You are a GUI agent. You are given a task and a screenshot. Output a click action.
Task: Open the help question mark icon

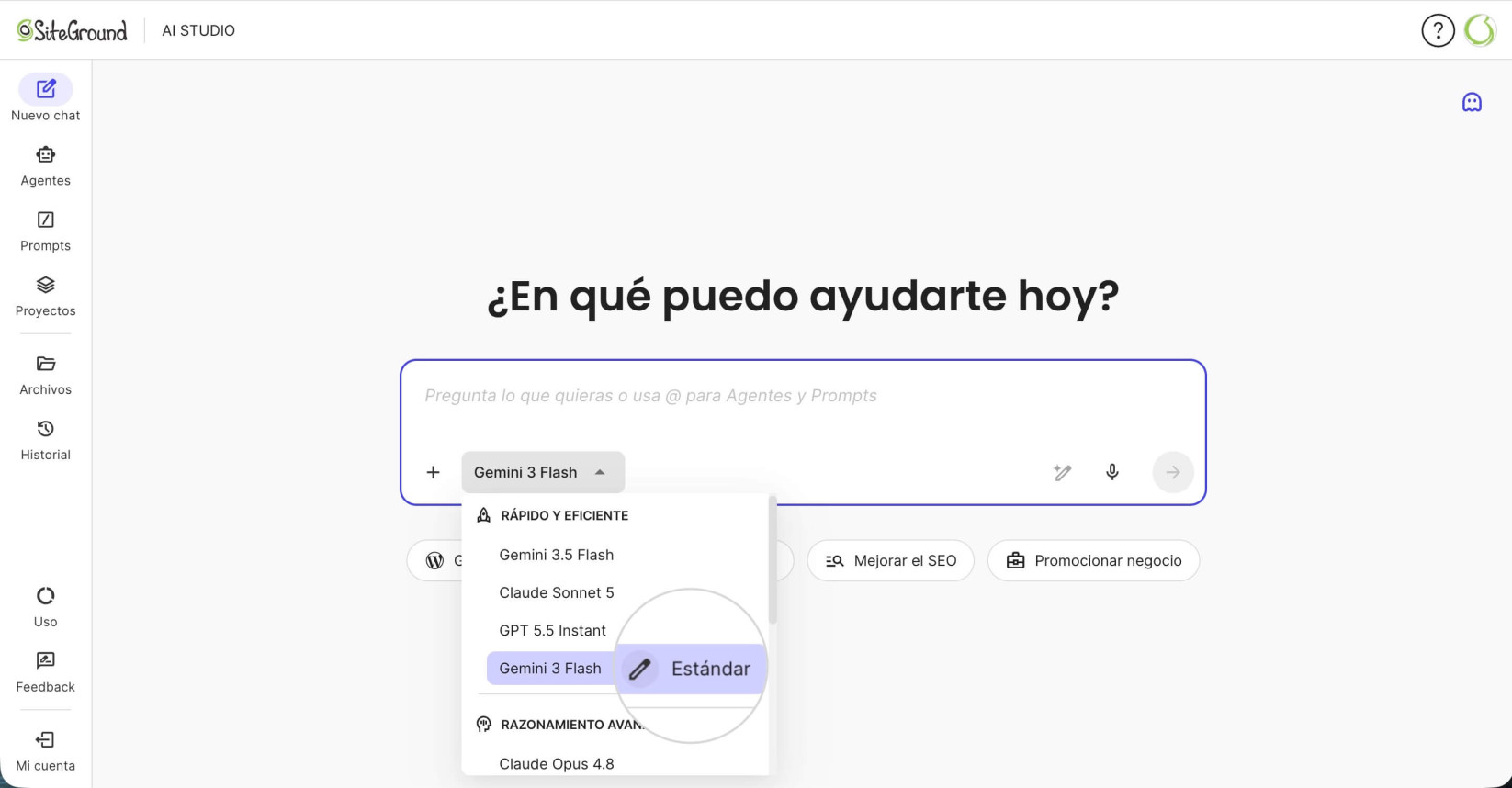point(1438,30)
